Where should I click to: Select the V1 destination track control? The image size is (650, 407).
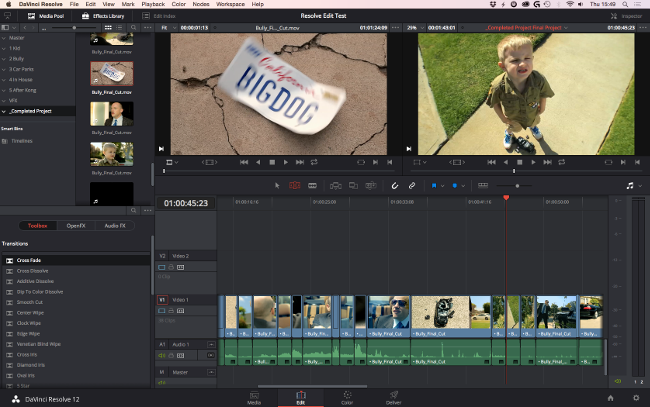point(162,300)
